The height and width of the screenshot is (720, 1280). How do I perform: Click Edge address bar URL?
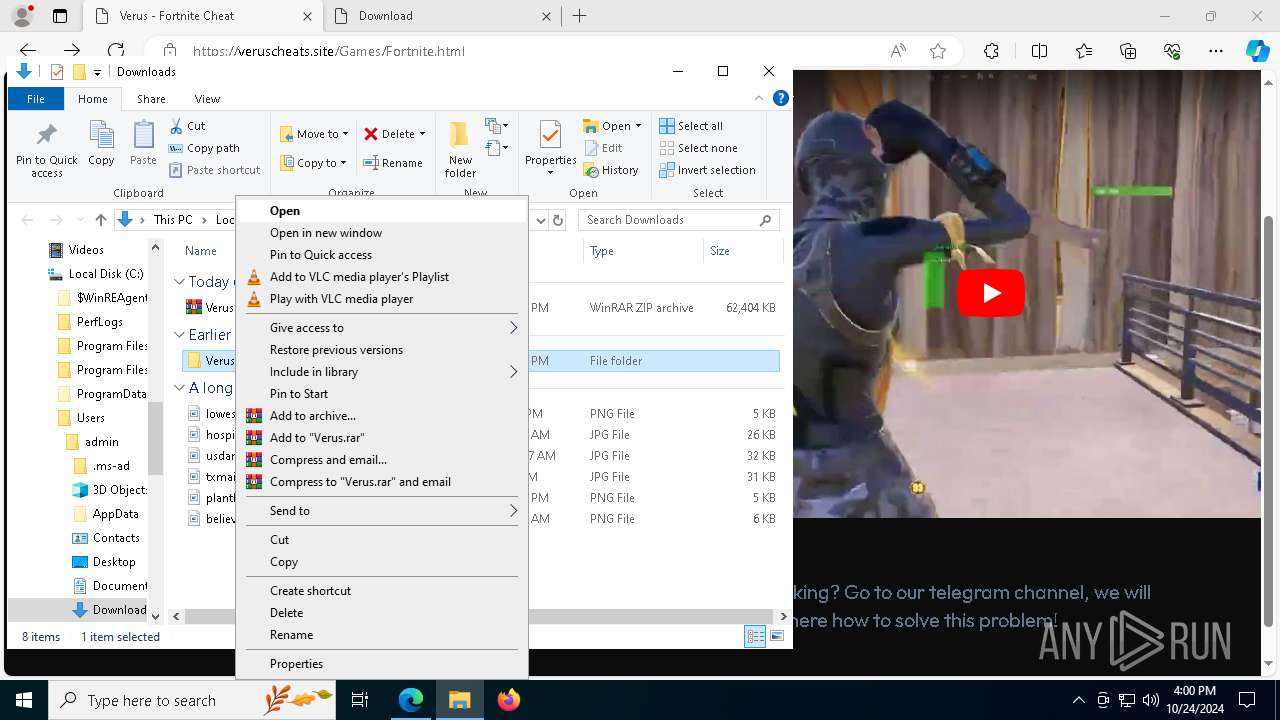tap(328, 51)
